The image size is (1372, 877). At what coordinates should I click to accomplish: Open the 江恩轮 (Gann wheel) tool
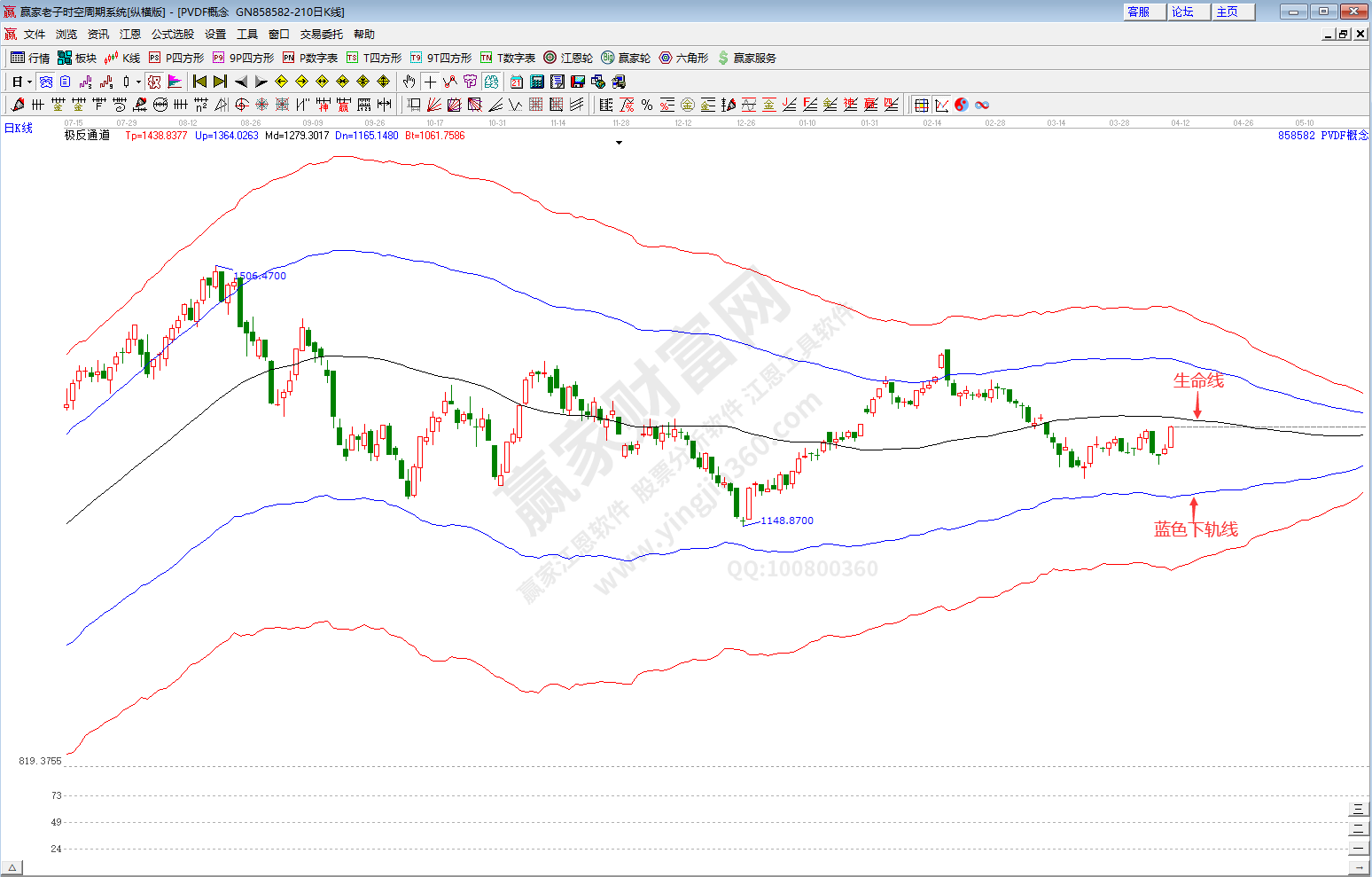568,58
